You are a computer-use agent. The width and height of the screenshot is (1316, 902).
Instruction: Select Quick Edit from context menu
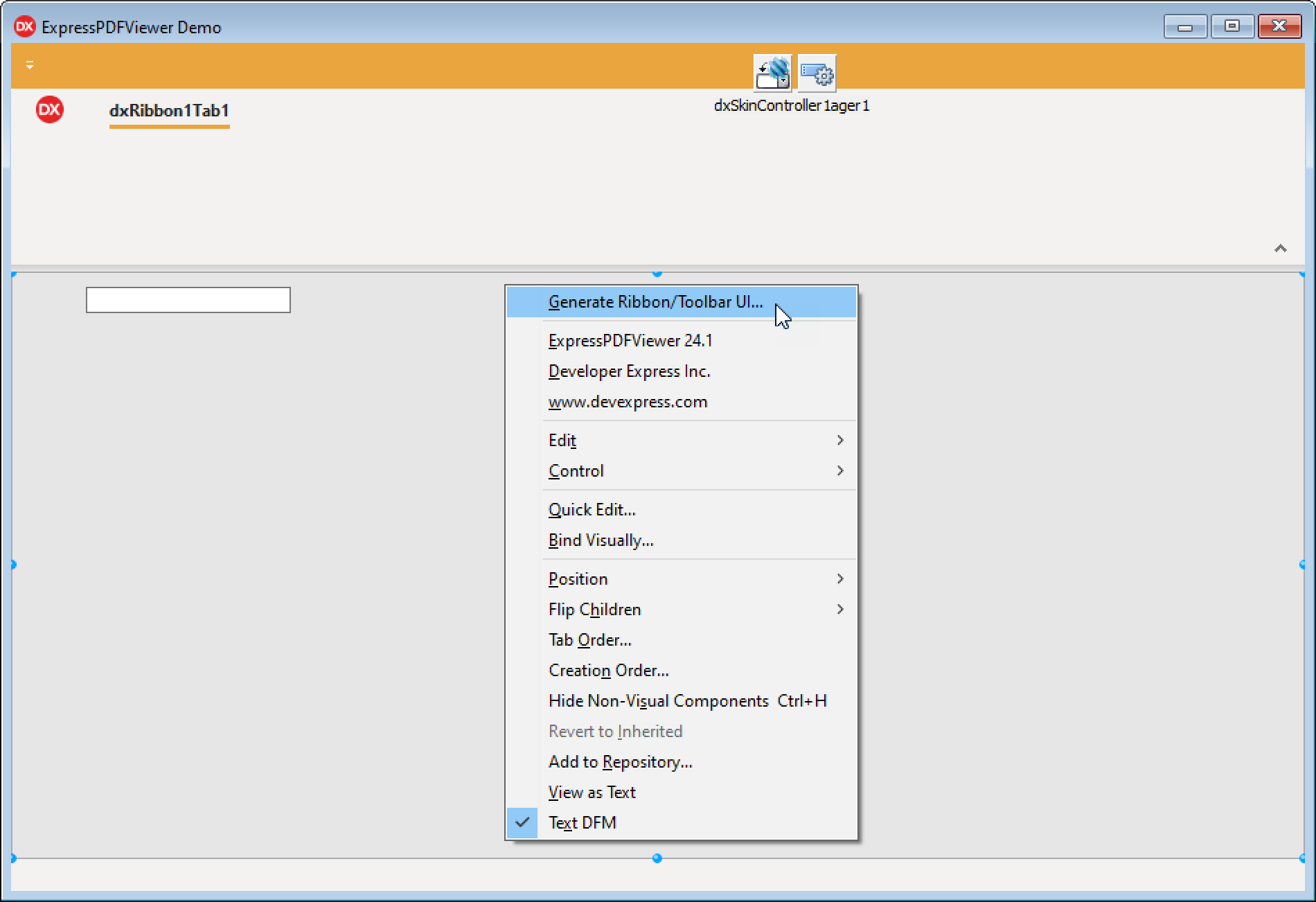(x=592, y=510)
